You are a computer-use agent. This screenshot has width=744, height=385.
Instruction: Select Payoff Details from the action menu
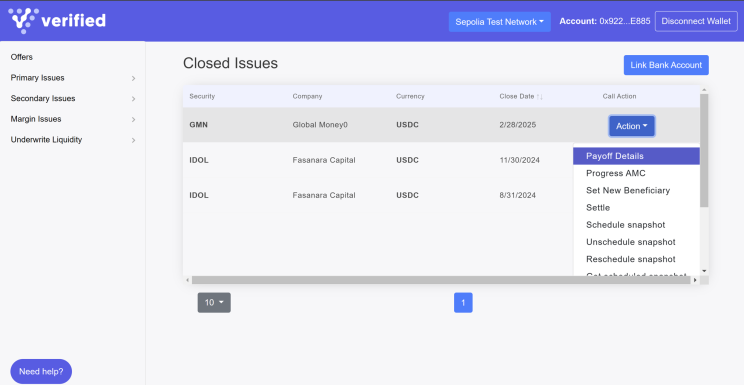coord(636,156)
